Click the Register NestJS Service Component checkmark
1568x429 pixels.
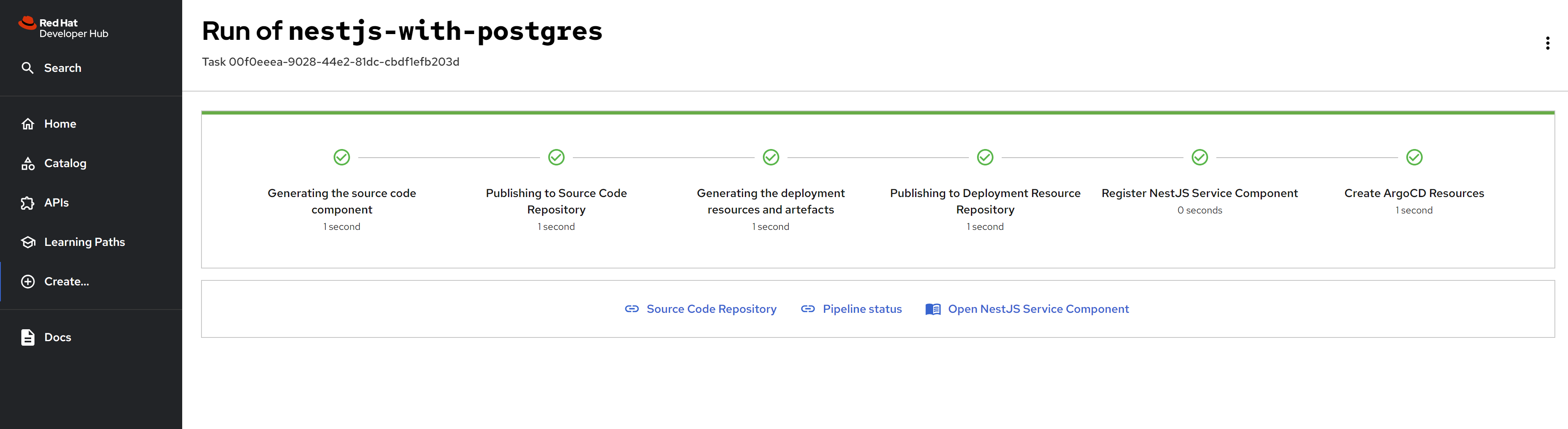tap(1199, 158)
